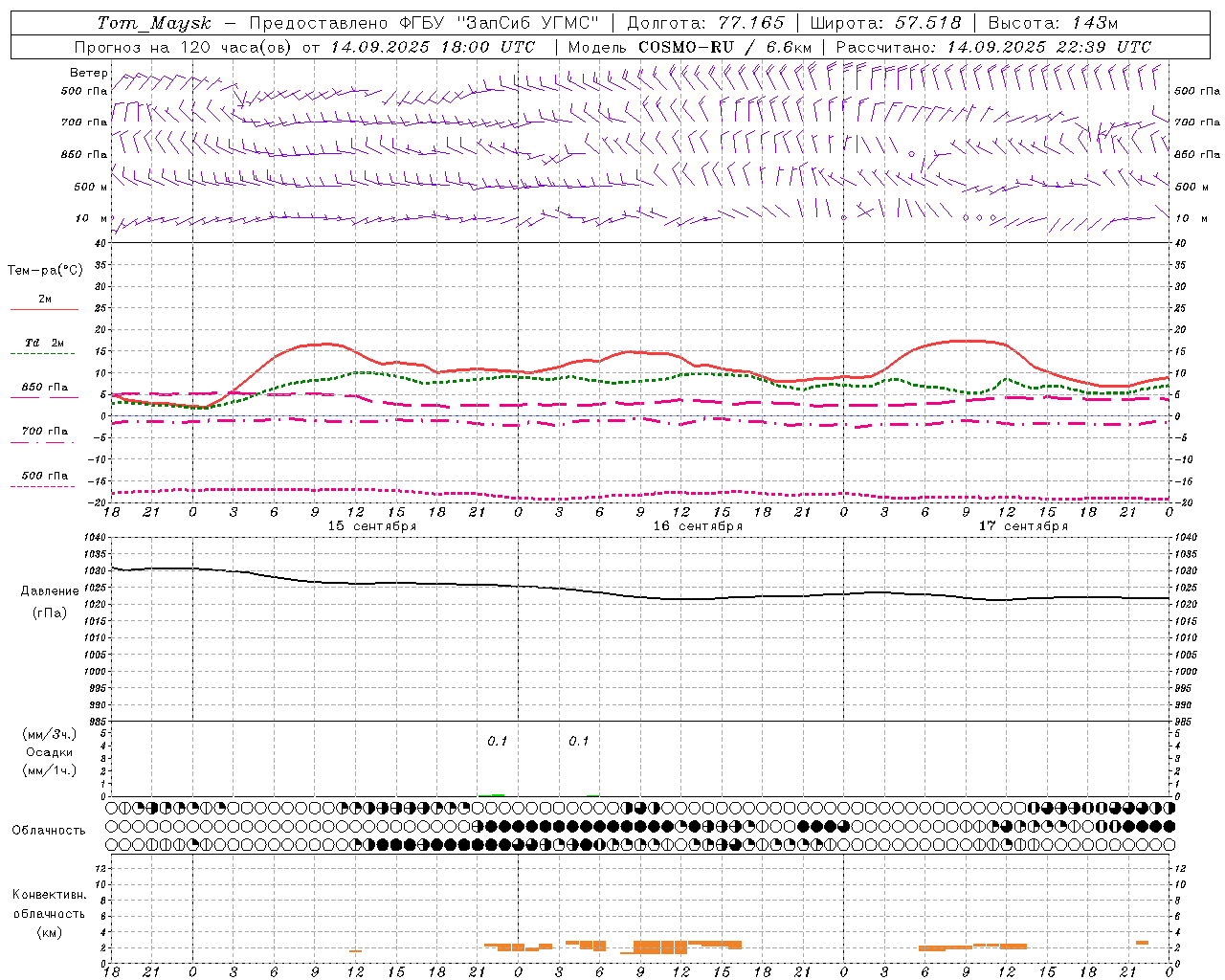Image resolution: width=1225 pixels, height=980 pixels.
Task: Select the 'Осадки' precipitation label
Action: [x=50, y=753]
